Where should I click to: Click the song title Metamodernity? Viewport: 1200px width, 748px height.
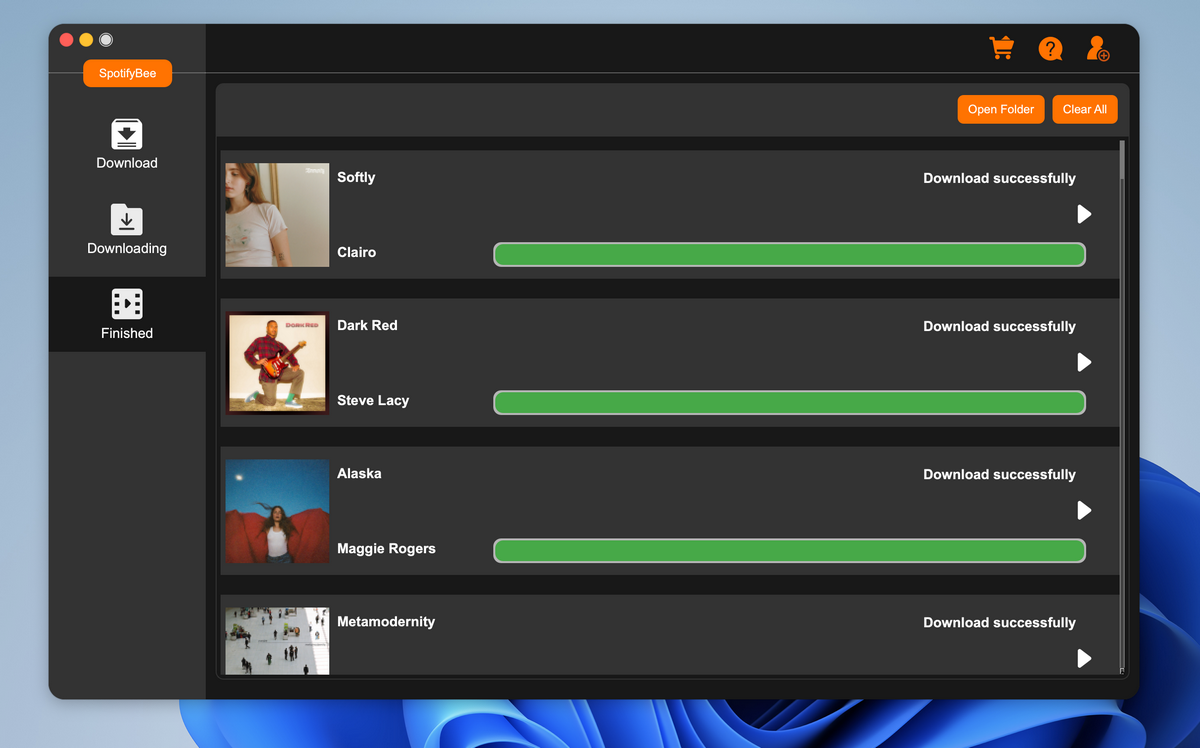[386, 621]
